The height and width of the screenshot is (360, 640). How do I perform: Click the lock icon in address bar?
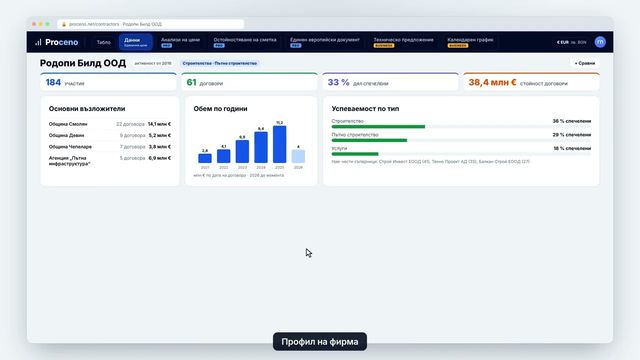coord(64,24)
